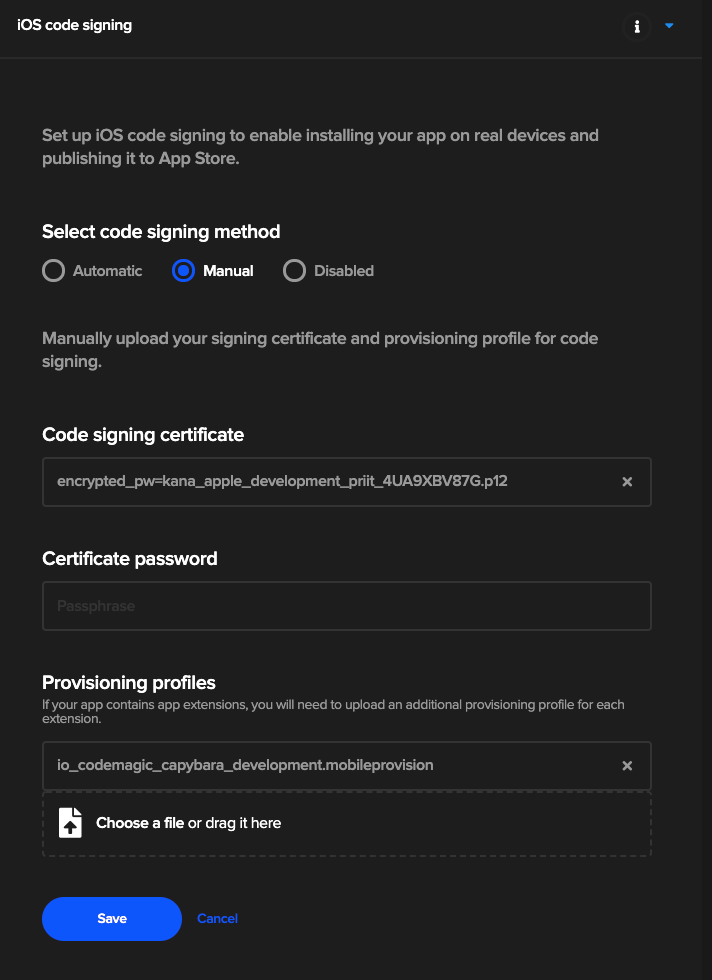Click the Save button
Viewport: 712px width, 980px height.
[111, 918]
